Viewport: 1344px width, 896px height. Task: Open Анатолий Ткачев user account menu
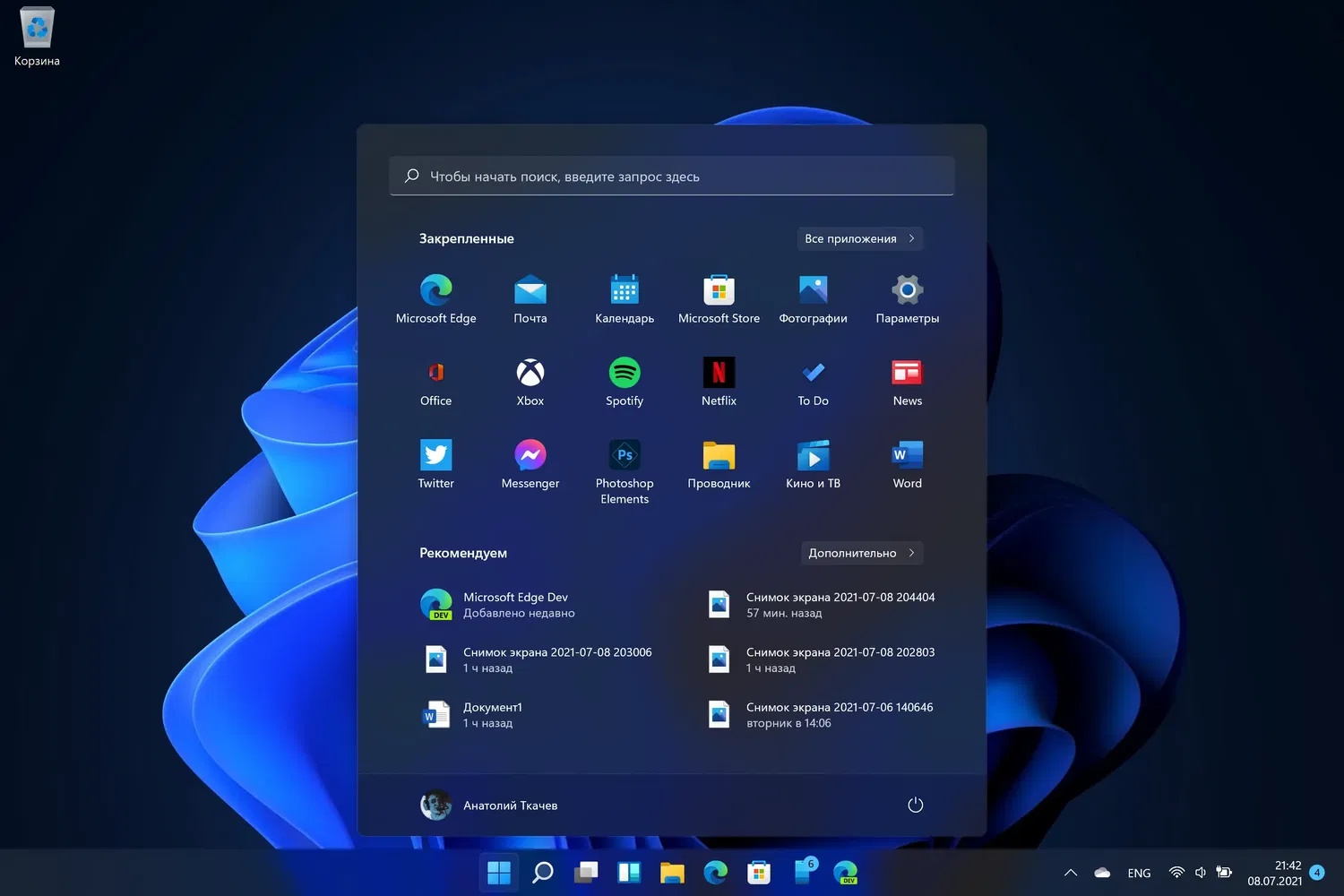tap(489, 805)
